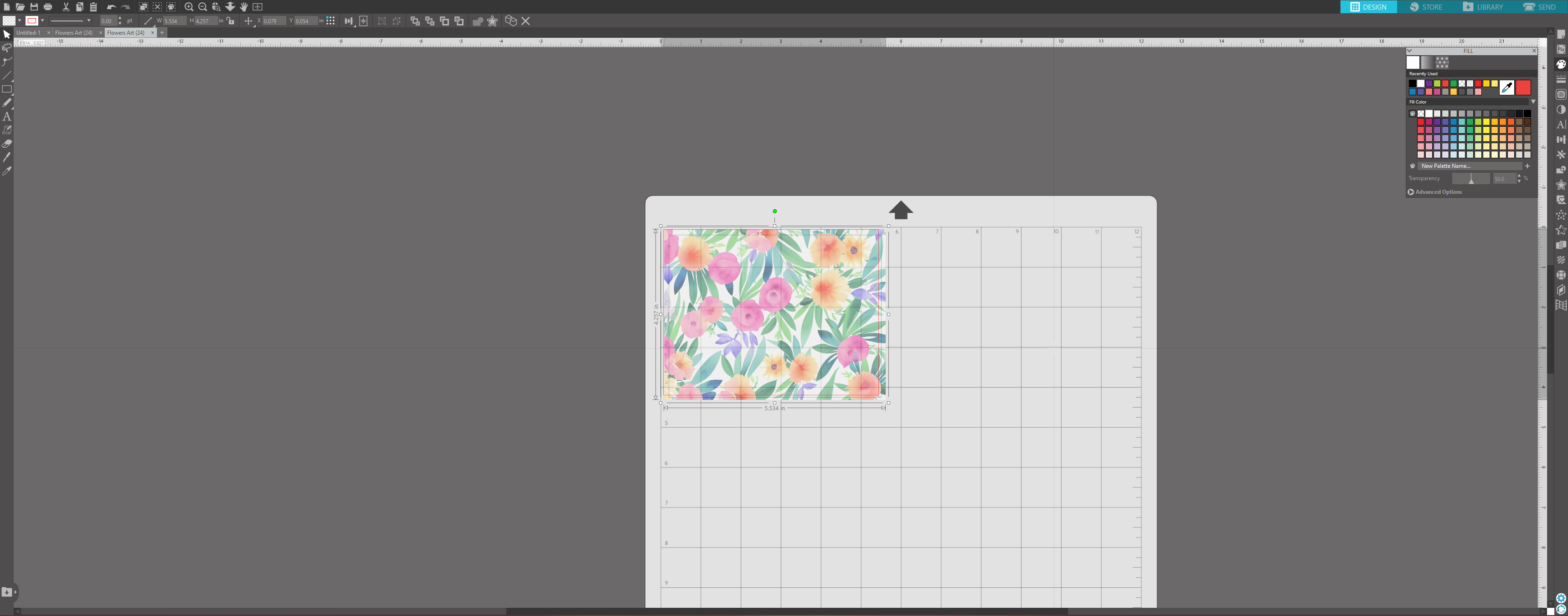Click the Zoom In magnifier icon
Image resolution: width=1568 pixels, height=616 pixels.
tap(189, 7)
